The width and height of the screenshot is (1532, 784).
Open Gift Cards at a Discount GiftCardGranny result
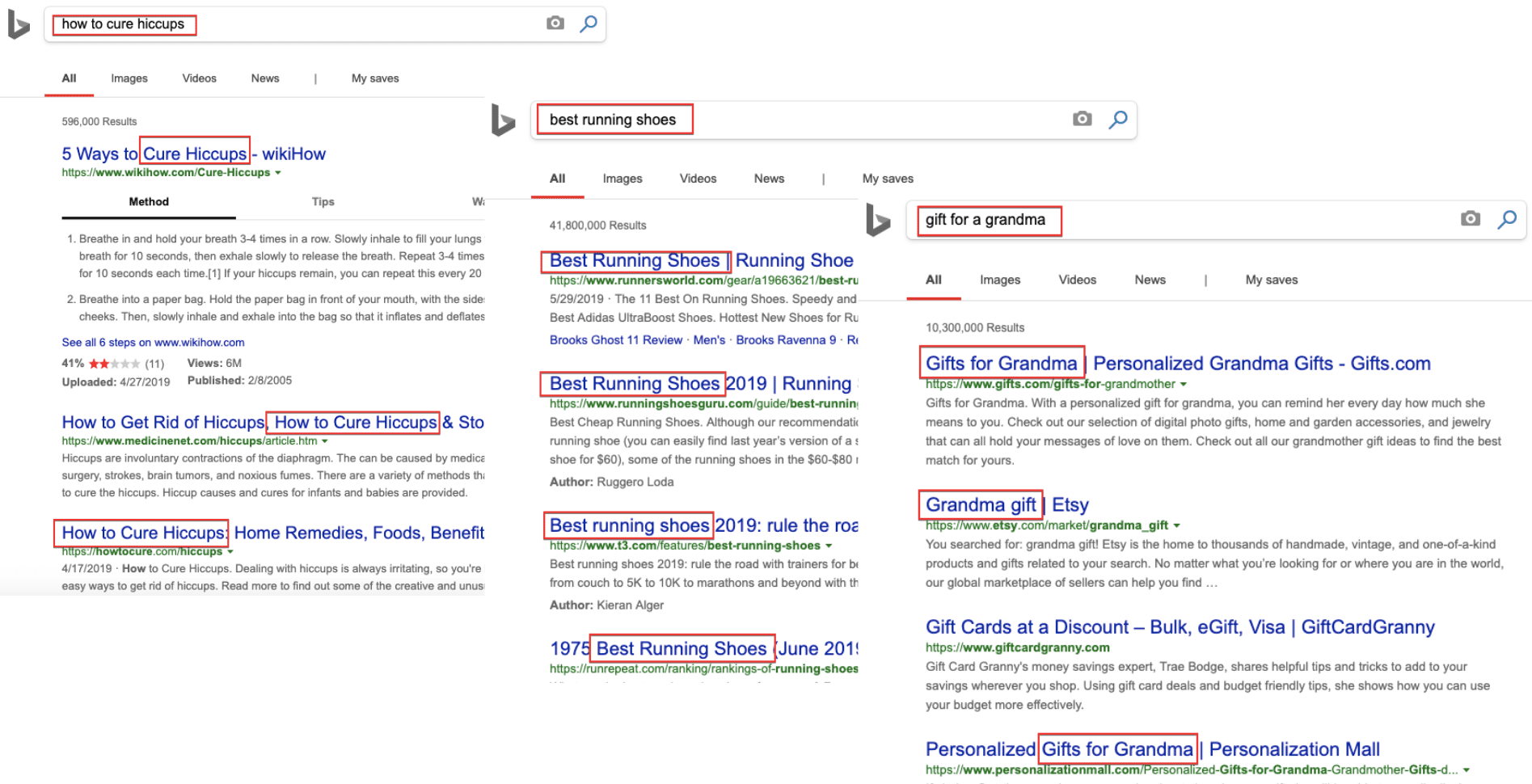(x=1180, y=627)
